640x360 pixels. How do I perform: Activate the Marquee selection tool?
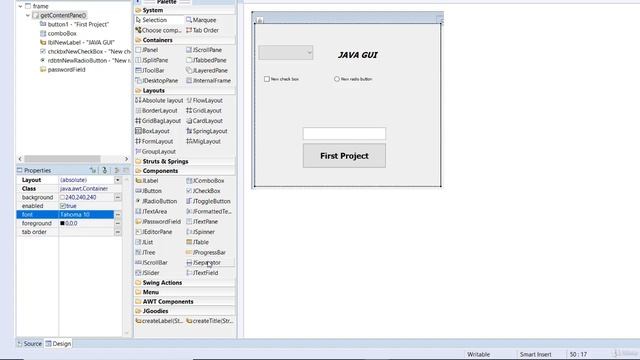[x=201, y=20]
